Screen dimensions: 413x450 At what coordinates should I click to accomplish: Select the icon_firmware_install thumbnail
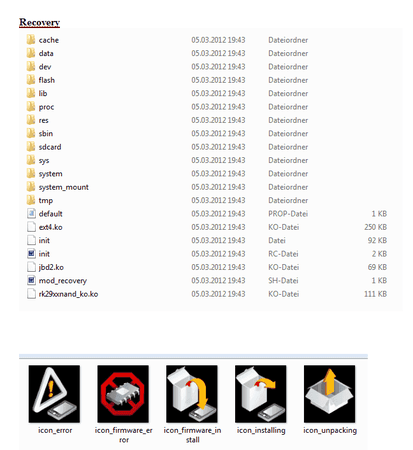coord(192,394)
